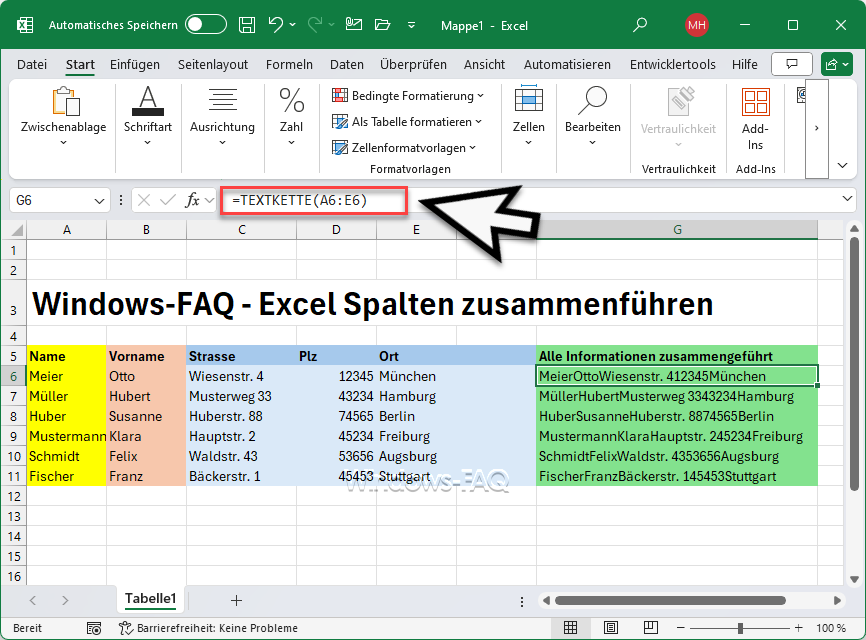Click the email-send quick access icon

click(x=353, y=24)
